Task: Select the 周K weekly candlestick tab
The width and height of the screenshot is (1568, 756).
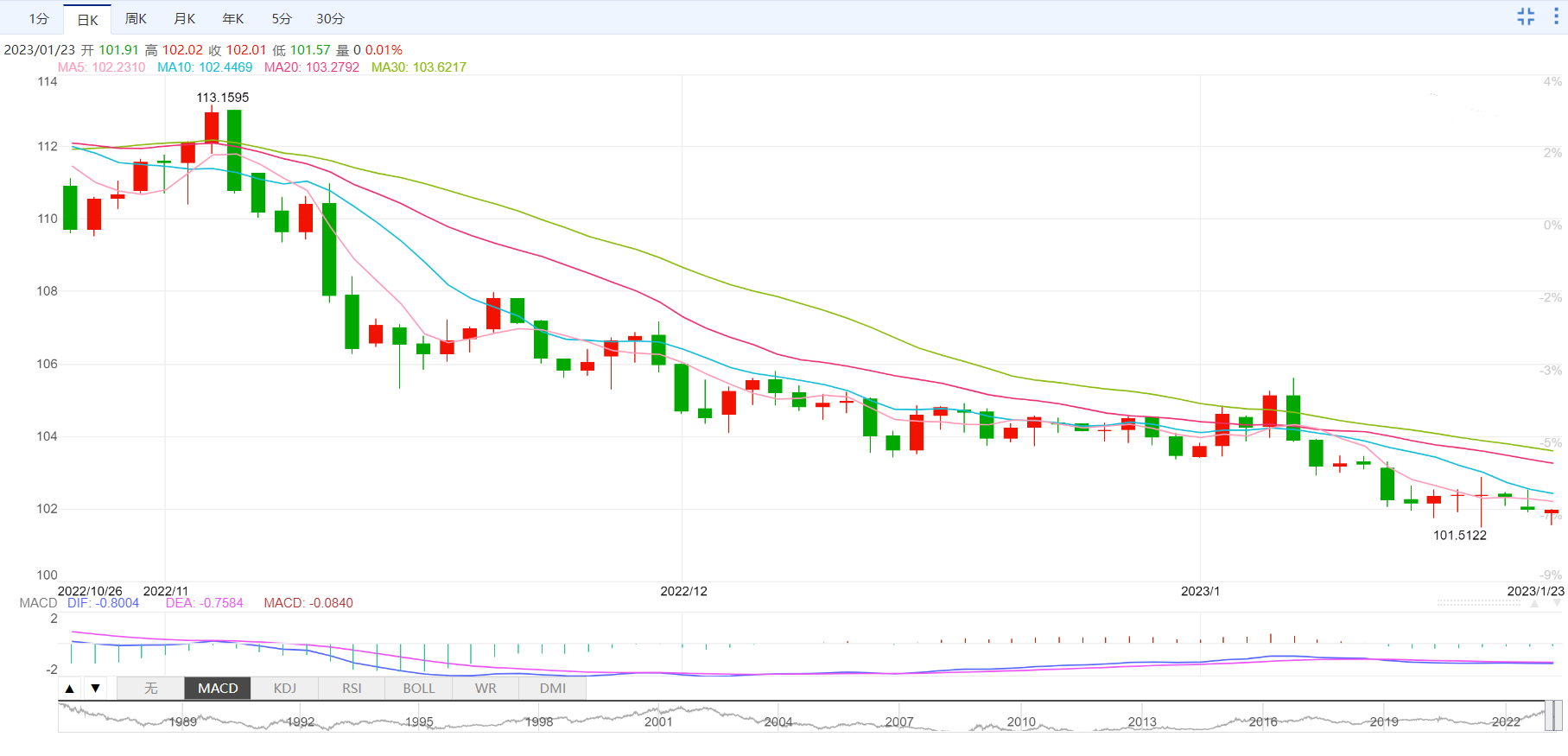Action: click(x=136, y=18)
